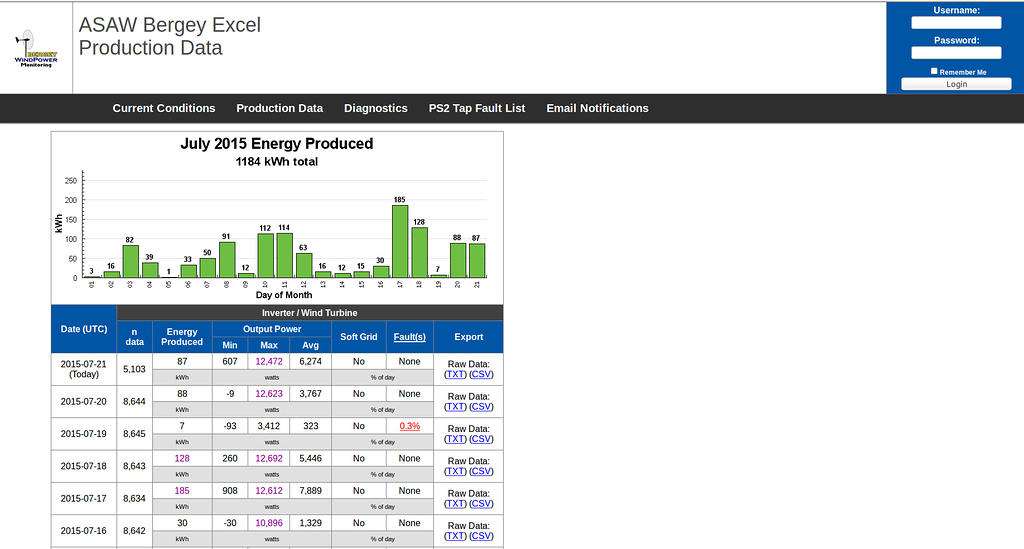This screenshot has width=1024, height=549.
Task: Download CSV raw data for 2015-07-18
Action: click(x=481, y=471)
